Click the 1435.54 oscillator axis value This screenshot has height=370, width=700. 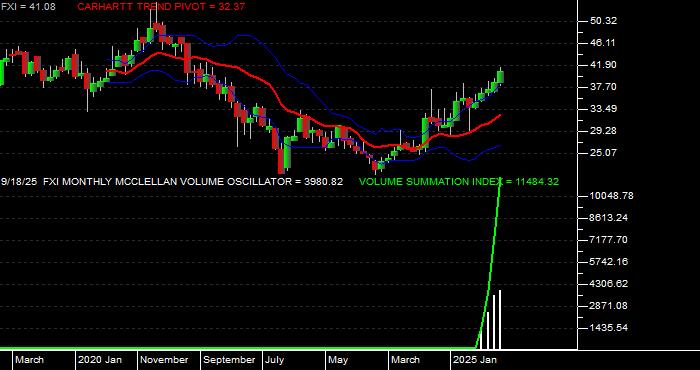click(x=609, y=328)
